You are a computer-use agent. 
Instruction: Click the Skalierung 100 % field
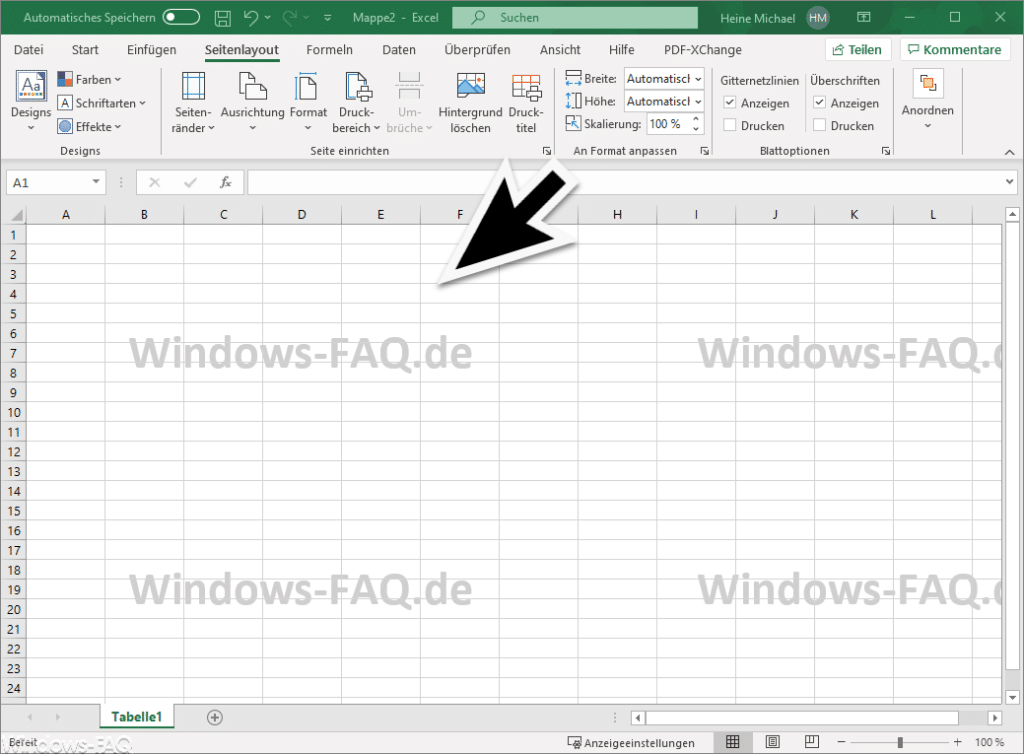pos(668,124)
